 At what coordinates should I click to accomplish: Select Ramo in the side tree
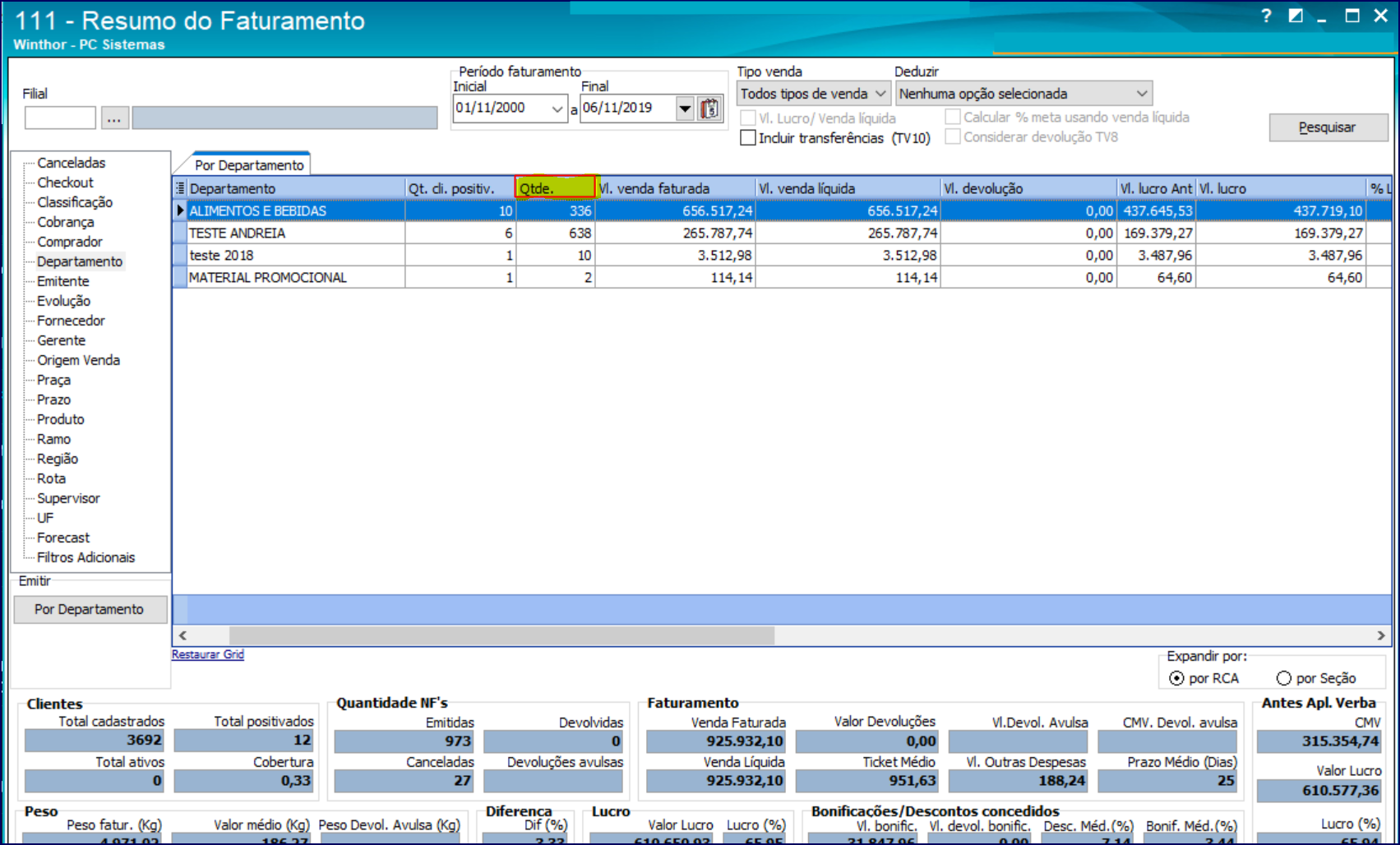pos(53,439)
